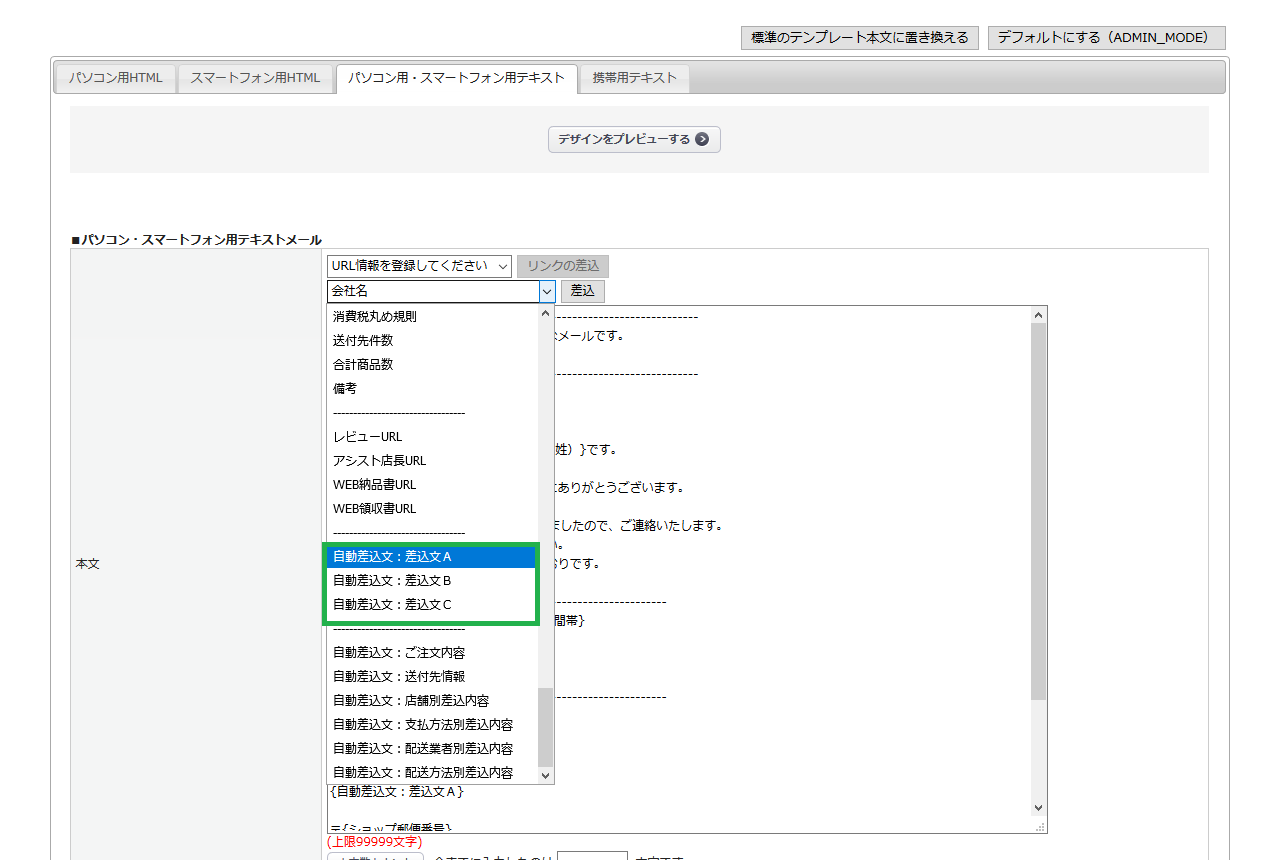Open the URL情報を登録してください dropdown

419,266
